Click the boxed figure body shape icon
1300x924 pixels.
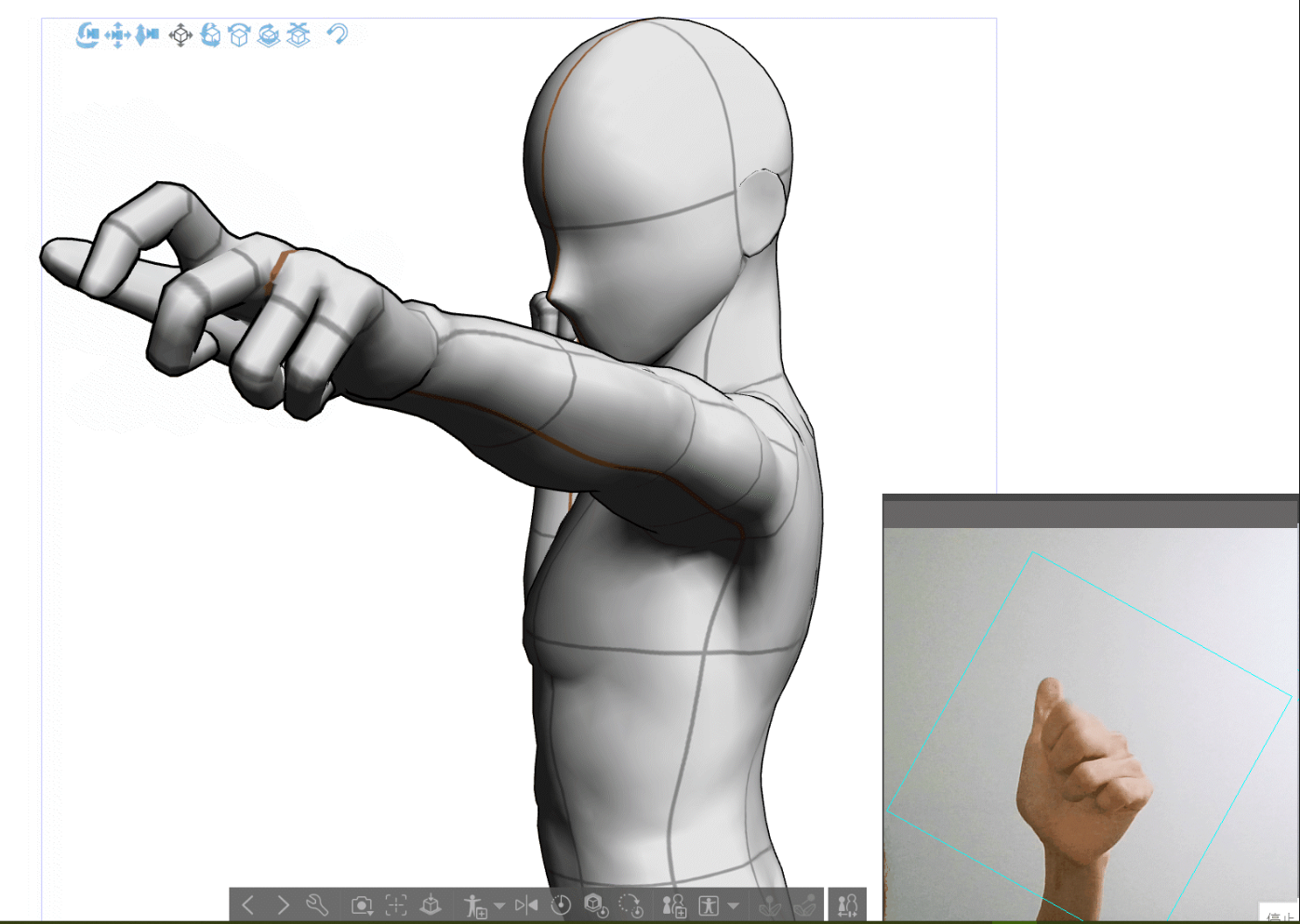tap(709, 904)
